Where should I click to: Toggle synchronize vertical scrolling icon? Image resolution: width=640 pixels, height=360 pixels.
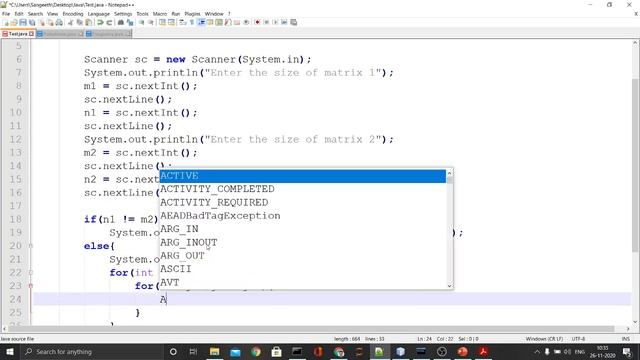(x=162, y=22)
